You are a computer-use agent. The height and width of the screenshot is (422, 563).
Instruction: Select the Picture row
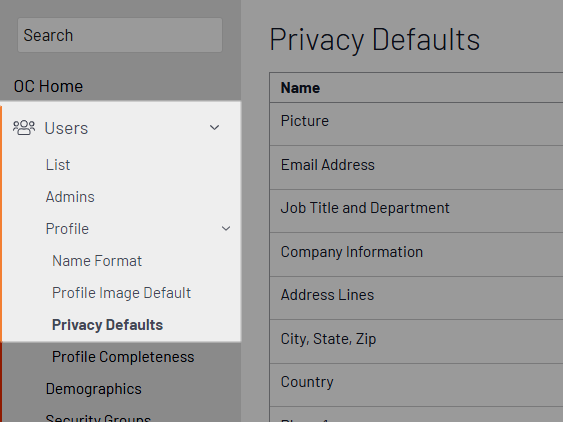(416, 124)
